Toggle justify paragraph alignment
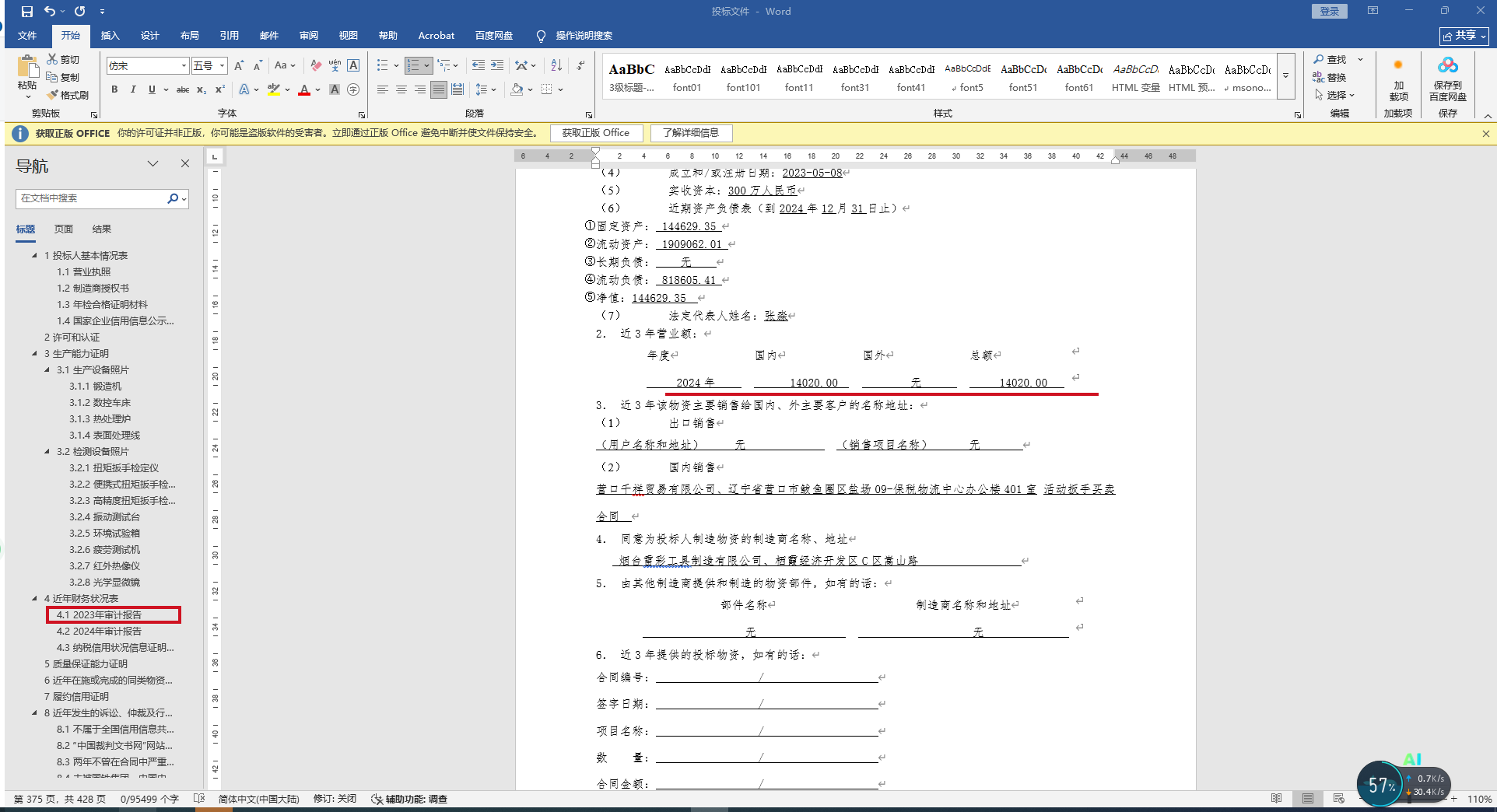The image size is (1497, 812). tap(439, 89)
